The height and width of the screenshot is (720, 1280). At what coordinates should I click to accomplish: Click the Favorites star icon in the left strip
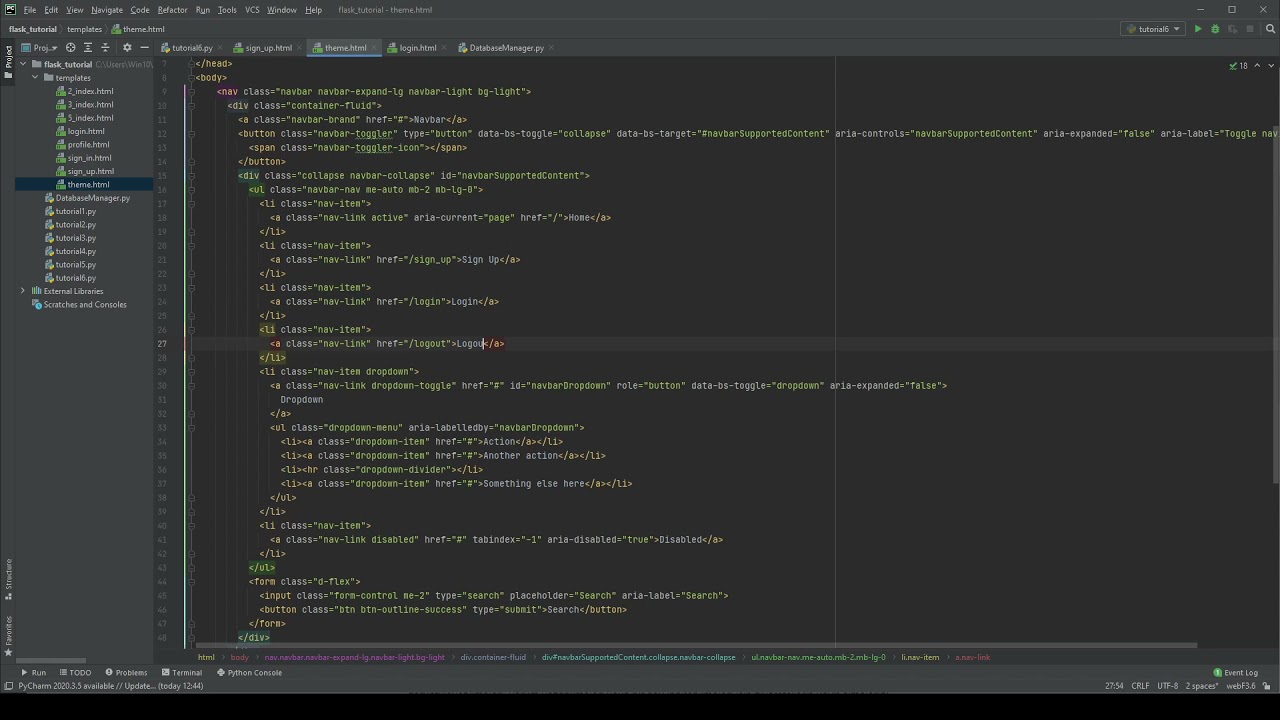(x=8, y=653)
